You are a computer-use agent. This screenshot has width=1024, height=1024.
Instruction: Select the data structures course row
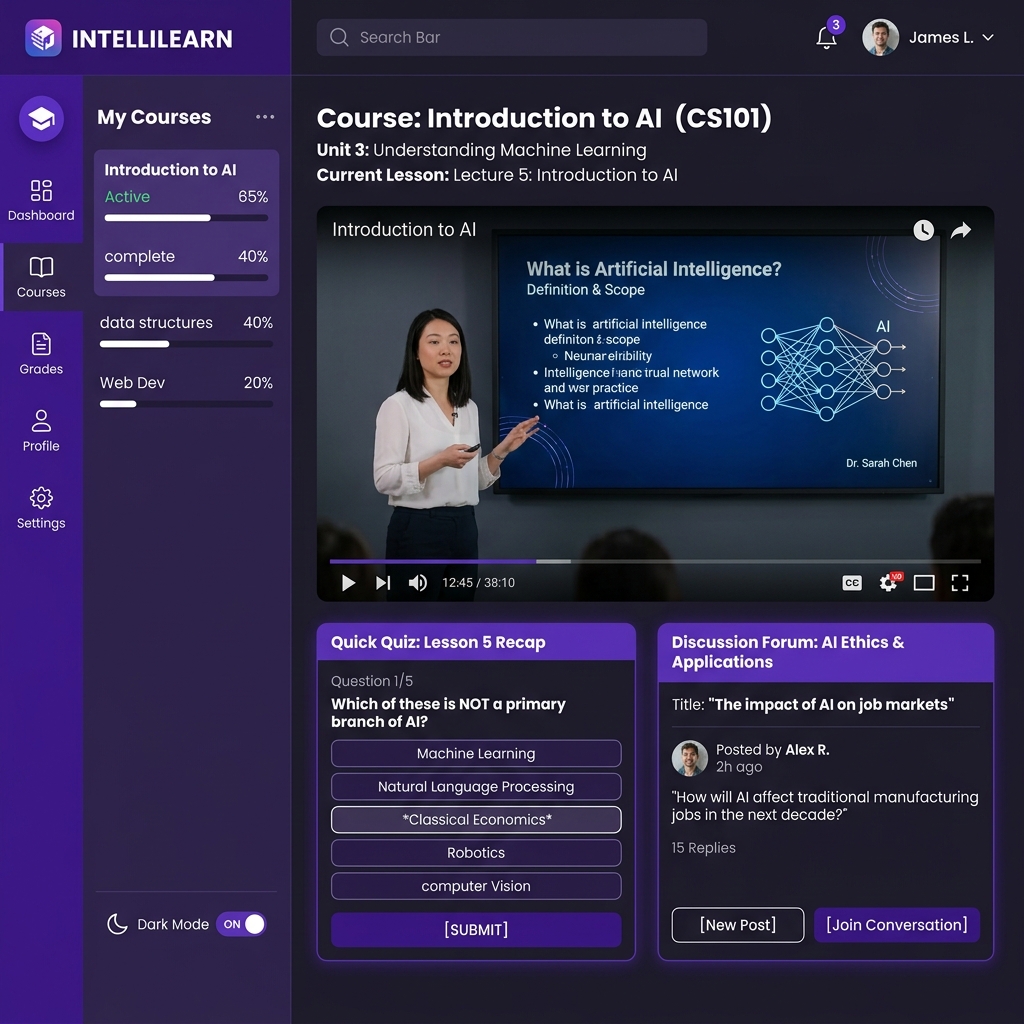pyautogui.click(x=186, y=332)
